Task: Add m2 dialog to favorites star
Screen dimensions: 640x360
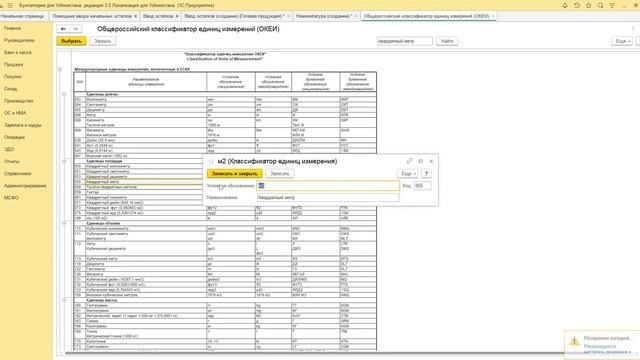Action: coord(211,162)
